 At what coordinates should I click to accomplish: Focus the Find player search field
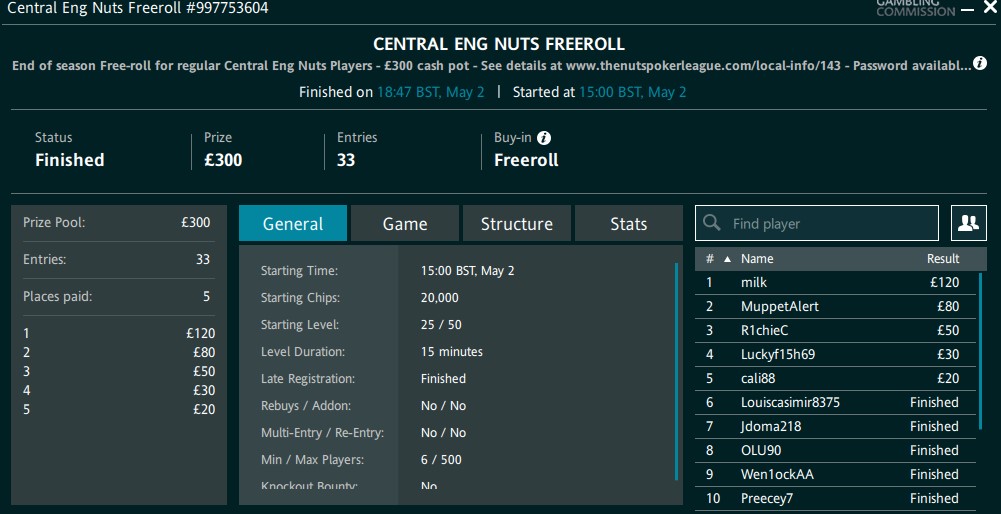[x=830, y=224]
